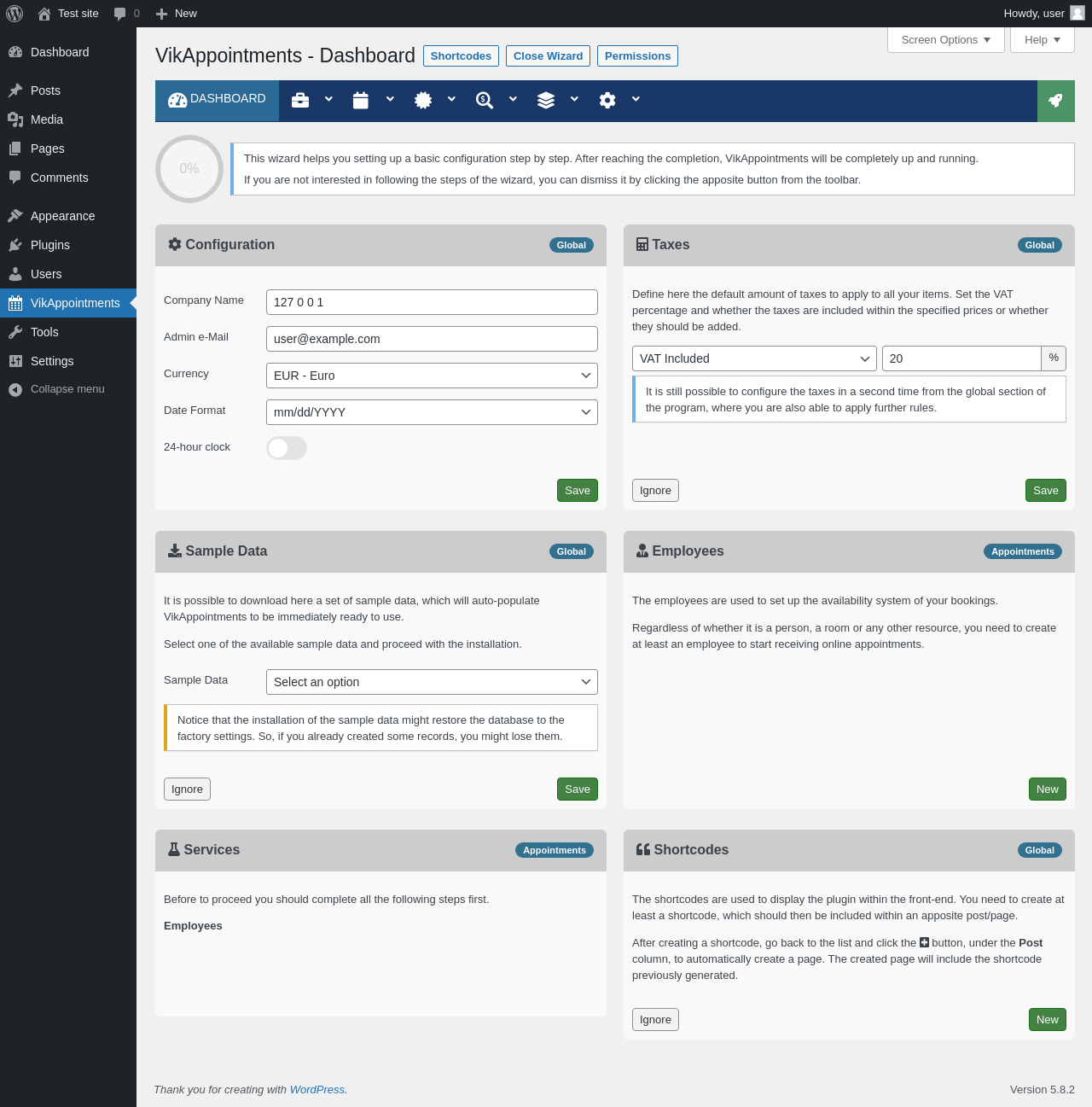Click the Admin e-Mail input field
This screenshot has width=1092, height=1107.
[x=432, y=339]
